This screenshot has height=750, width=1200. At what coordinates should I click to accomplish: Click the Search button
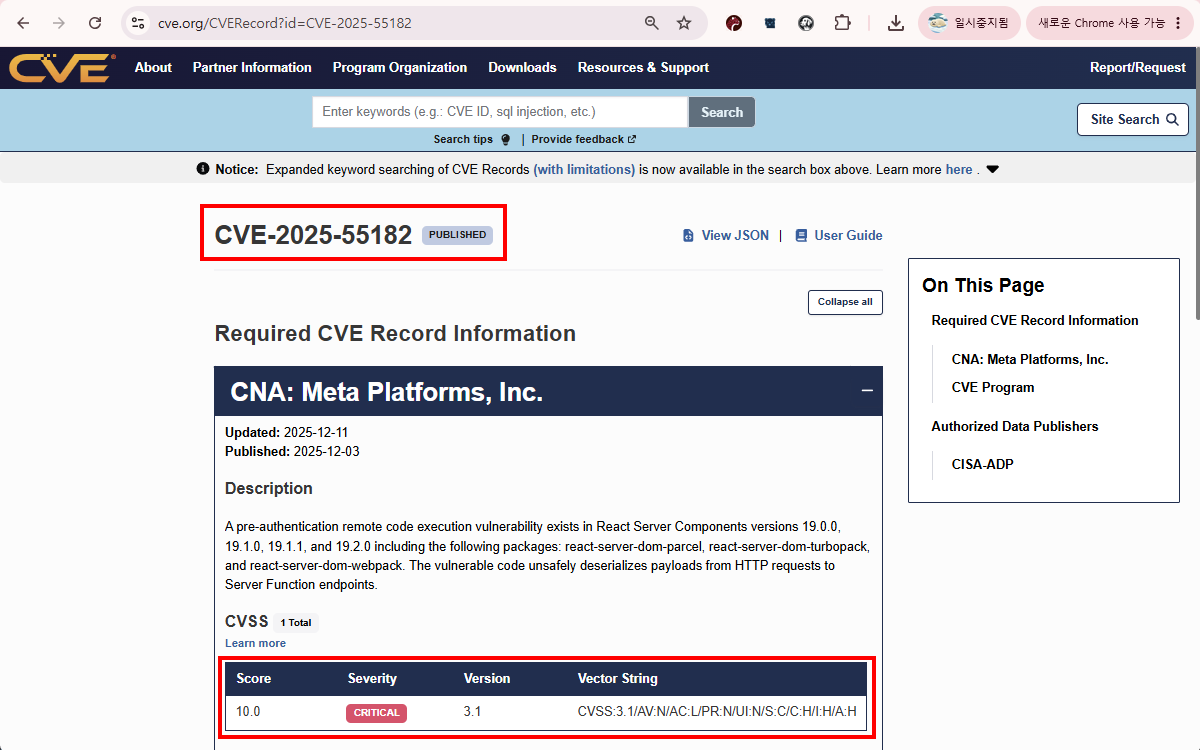(x=722, y=112)
